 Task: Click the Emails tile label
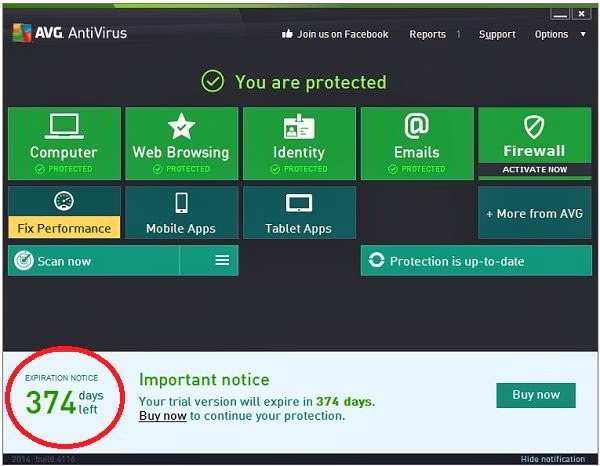(x=417, y=152)
